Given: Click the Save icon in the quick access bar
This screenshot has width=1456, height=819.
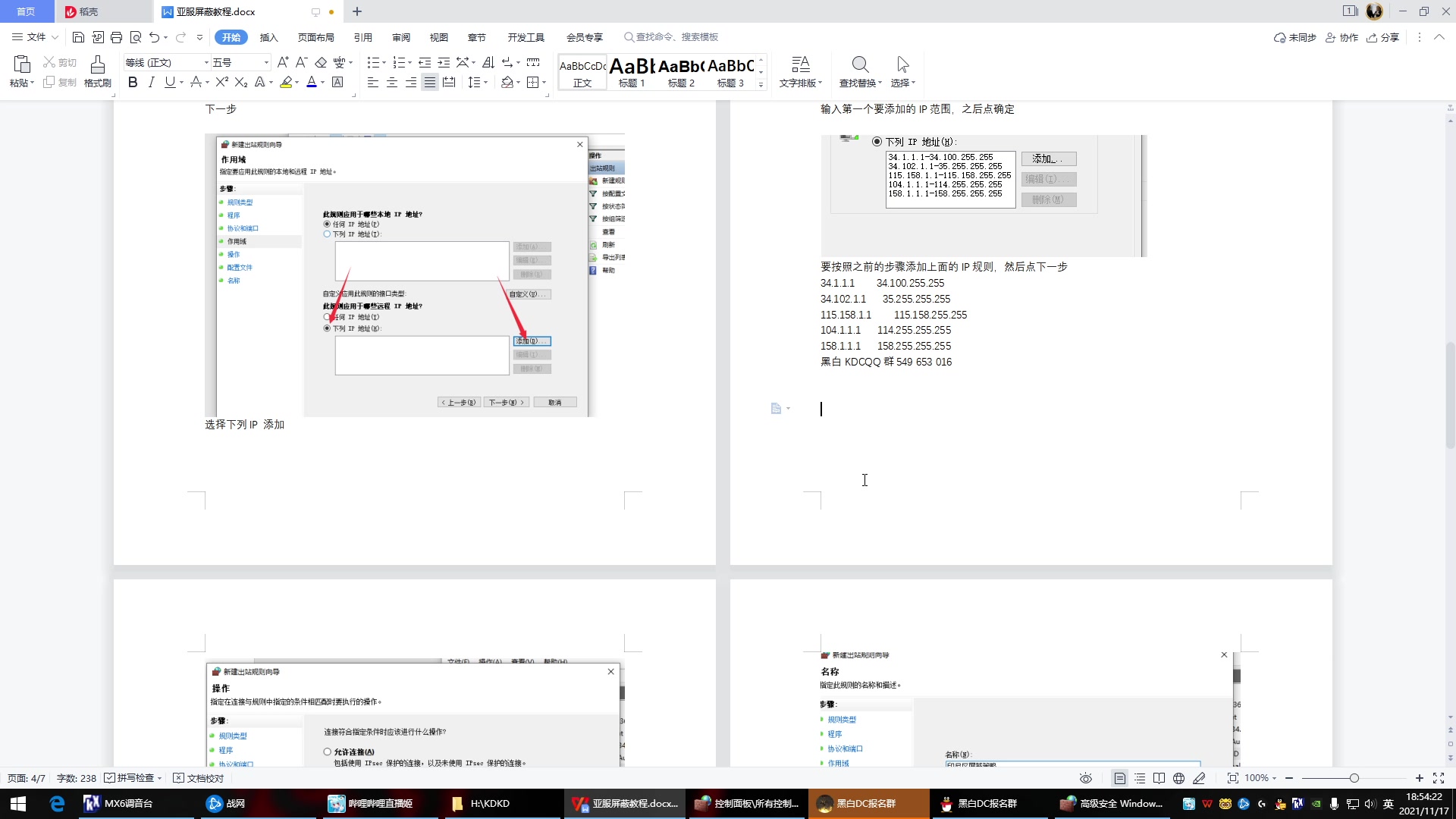Looking at the screenshot, I should point(78,37).
